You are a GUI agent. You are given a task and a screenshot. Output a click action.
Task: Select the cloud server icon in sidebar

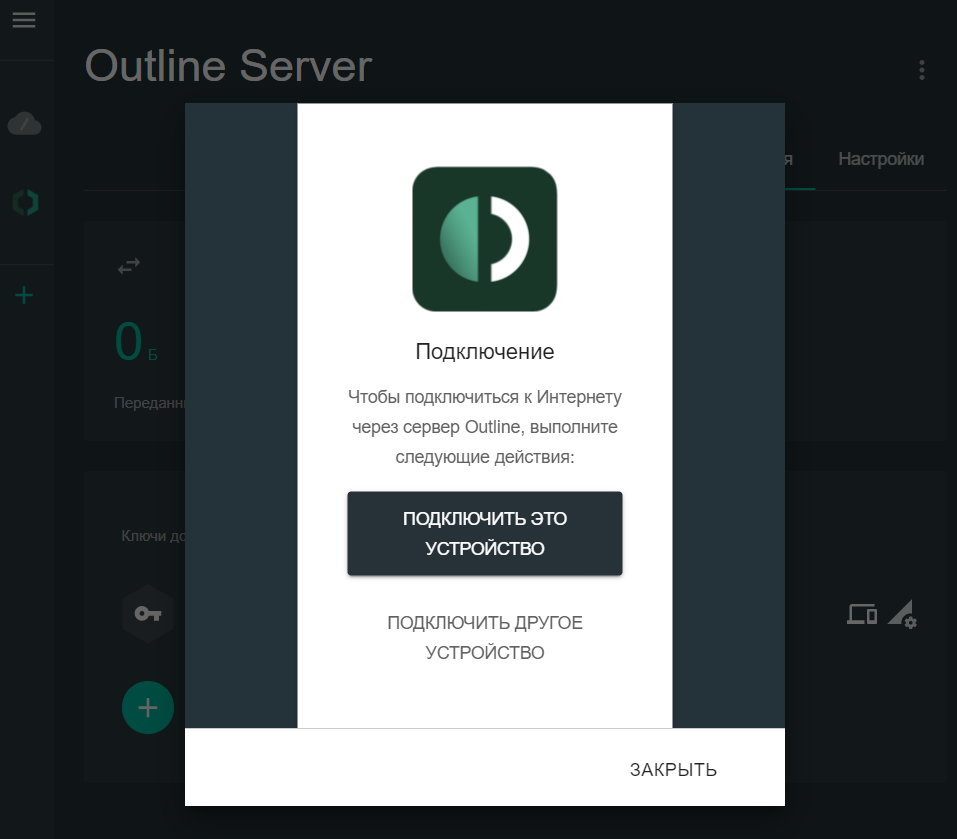(24, 124)
